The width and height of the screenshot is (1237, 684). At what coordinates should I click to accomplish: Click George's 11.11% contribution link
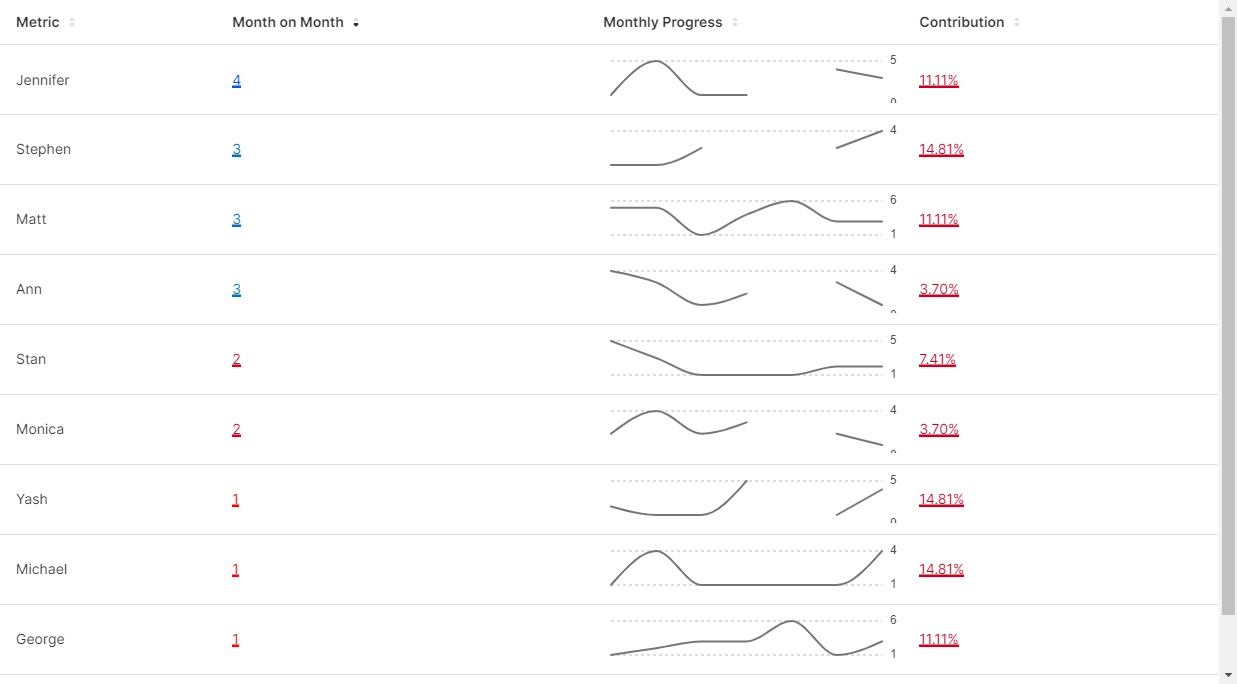(x=939, y=639)
